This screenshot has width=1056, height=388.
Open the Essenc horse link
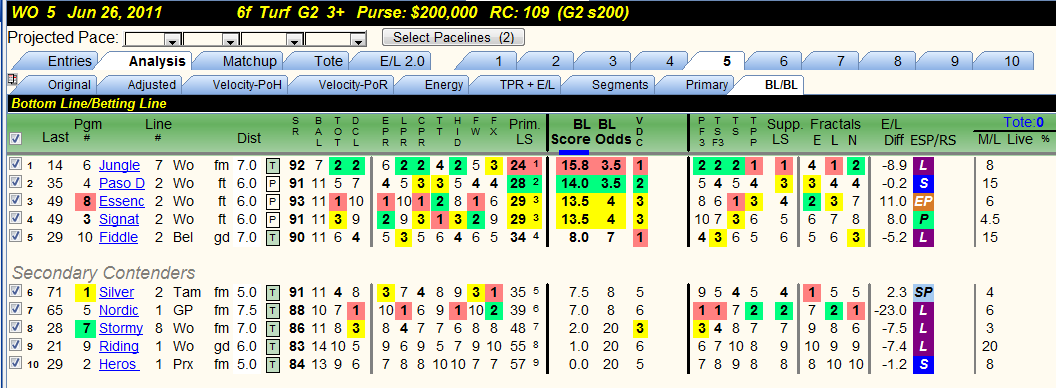tap(121, 201)
